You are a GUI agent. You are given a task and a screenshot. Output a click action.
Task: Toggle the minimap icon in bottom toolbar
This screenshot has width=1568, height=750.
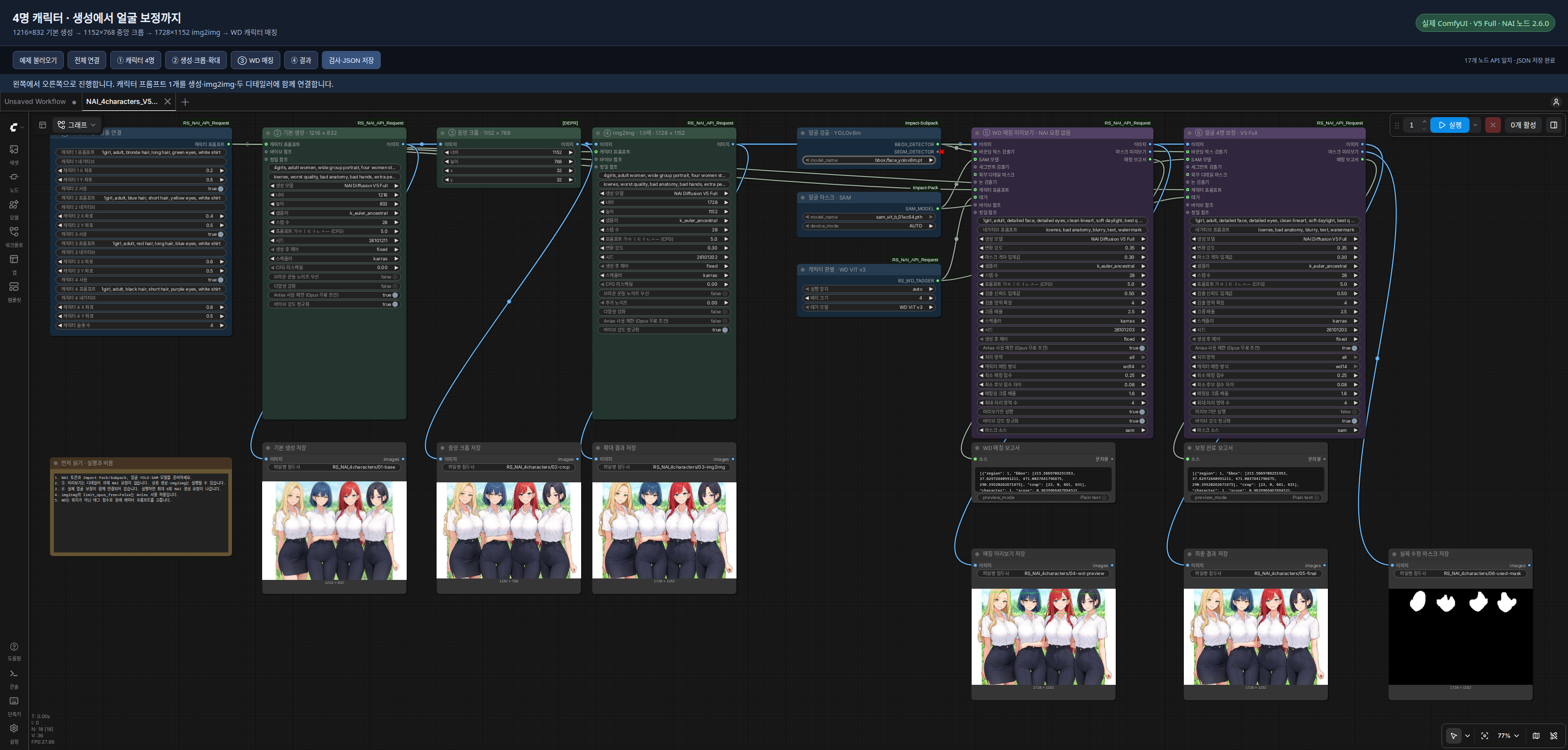tap(1536, 735)
